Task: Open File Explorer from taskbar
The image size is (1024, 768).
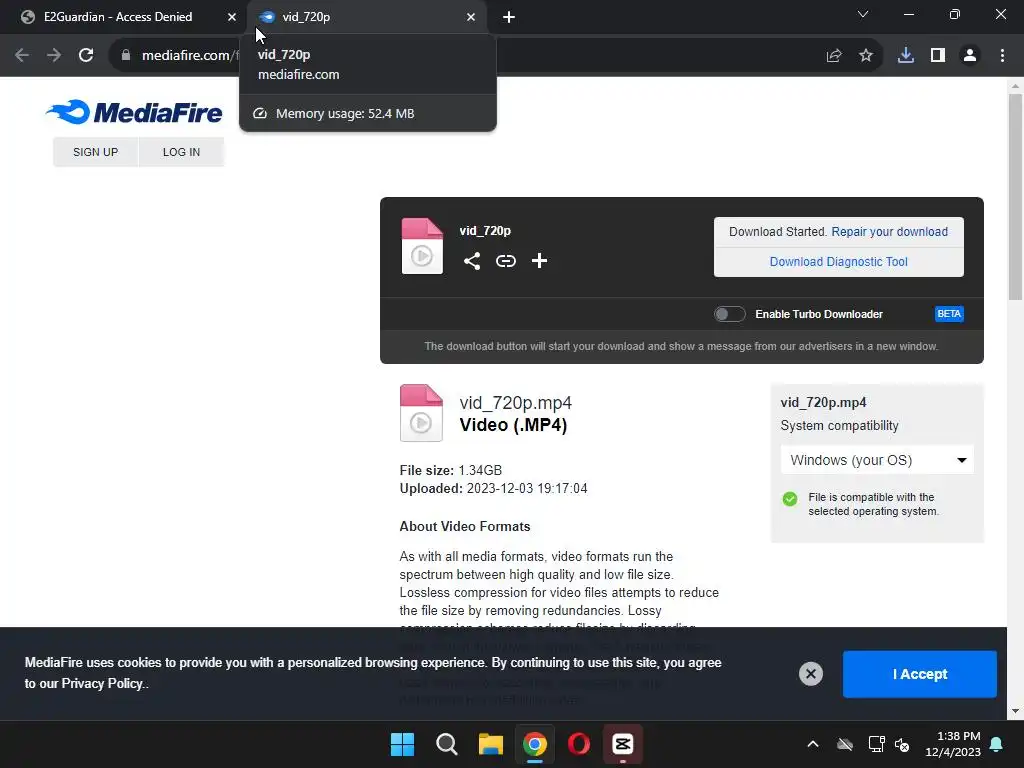Action: point(490,744)
